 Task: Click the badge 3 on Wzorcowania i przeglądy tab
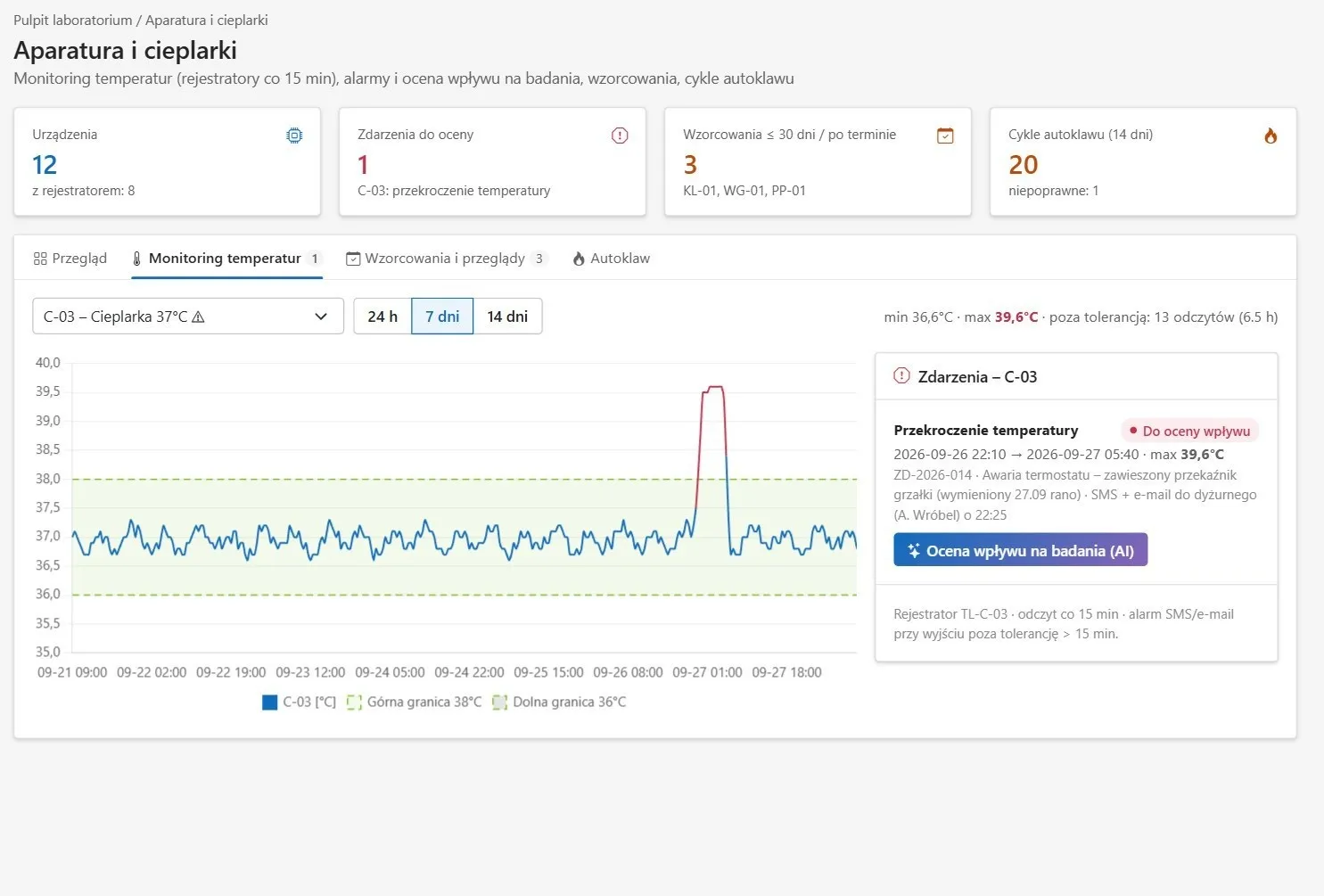coord(539,259)
